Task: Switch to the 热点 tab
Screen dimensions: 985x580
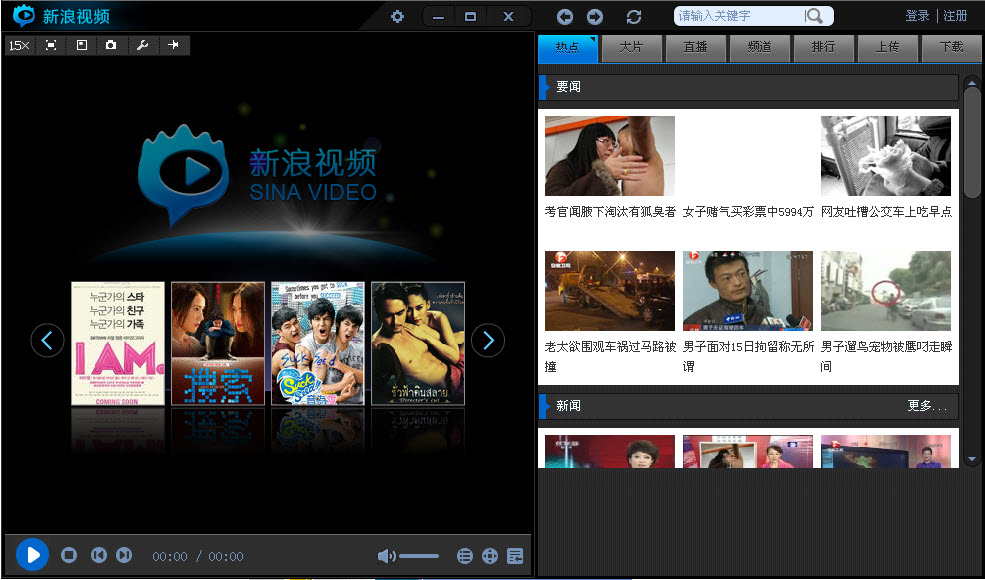Action: pyautogui.click(x=568, y=48)
